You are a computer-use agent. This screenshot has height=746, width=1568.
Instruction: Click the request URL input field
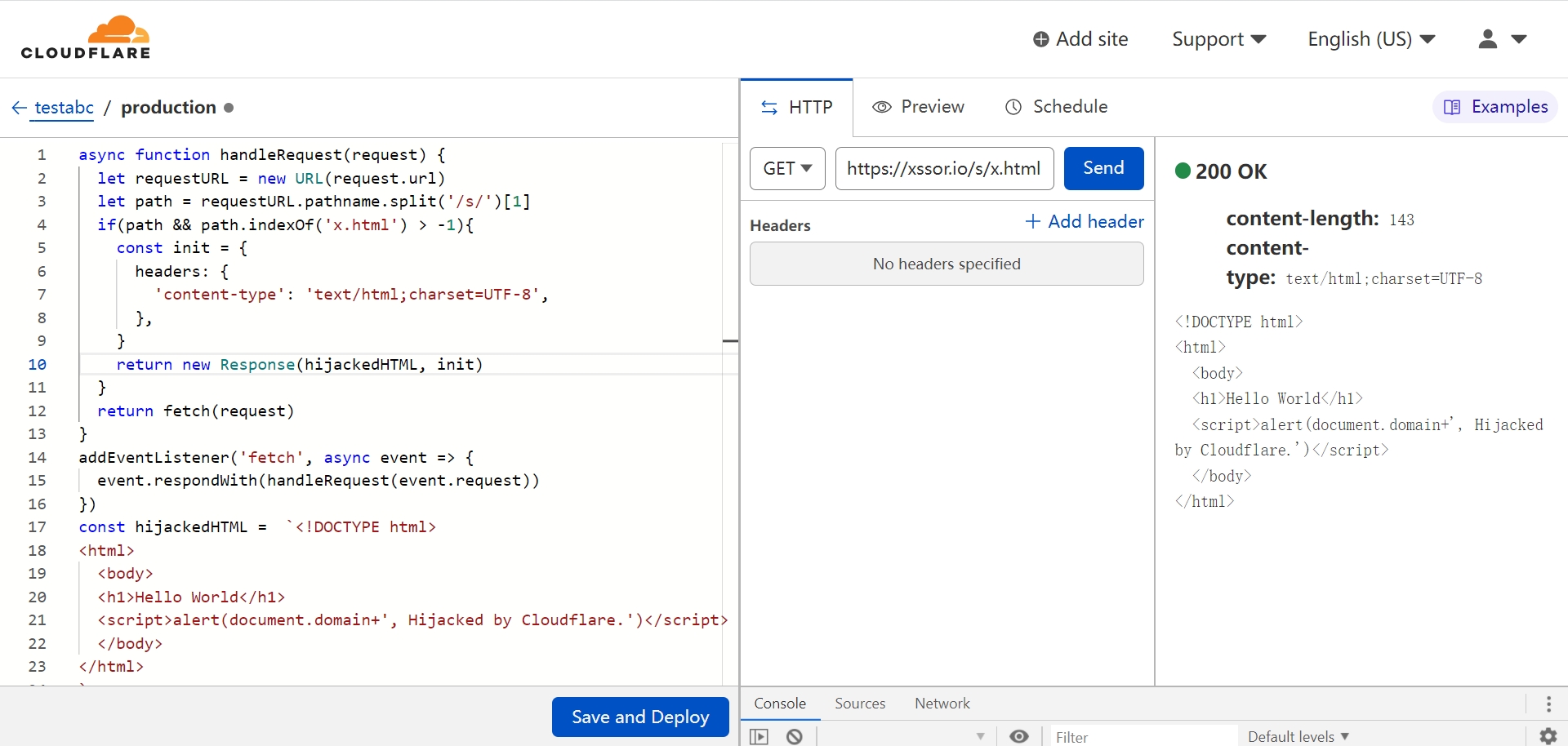(944, 168)
